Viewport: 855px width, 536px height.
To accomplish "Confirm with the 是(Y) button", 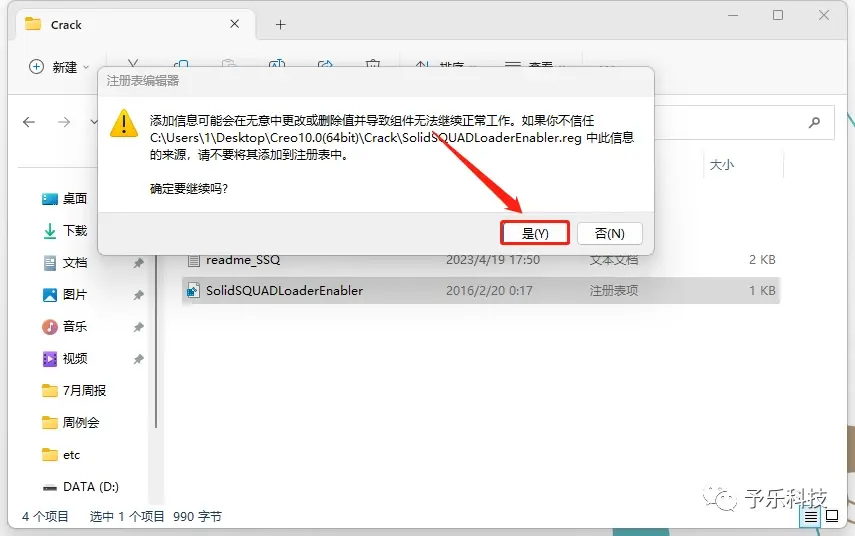I will click(x=535, y=233).
